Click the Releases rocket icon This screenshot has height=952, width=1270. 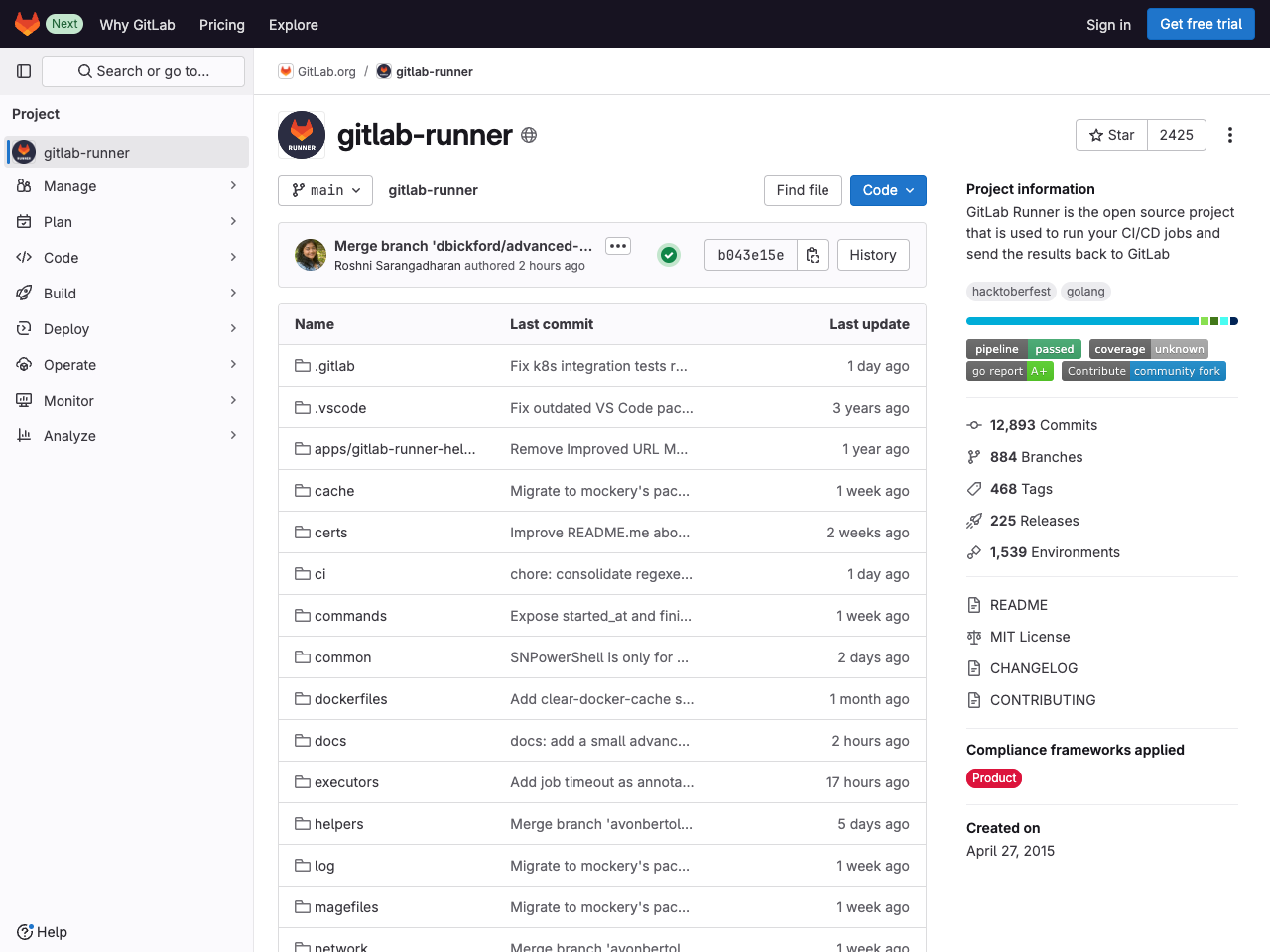click(974, 521)
